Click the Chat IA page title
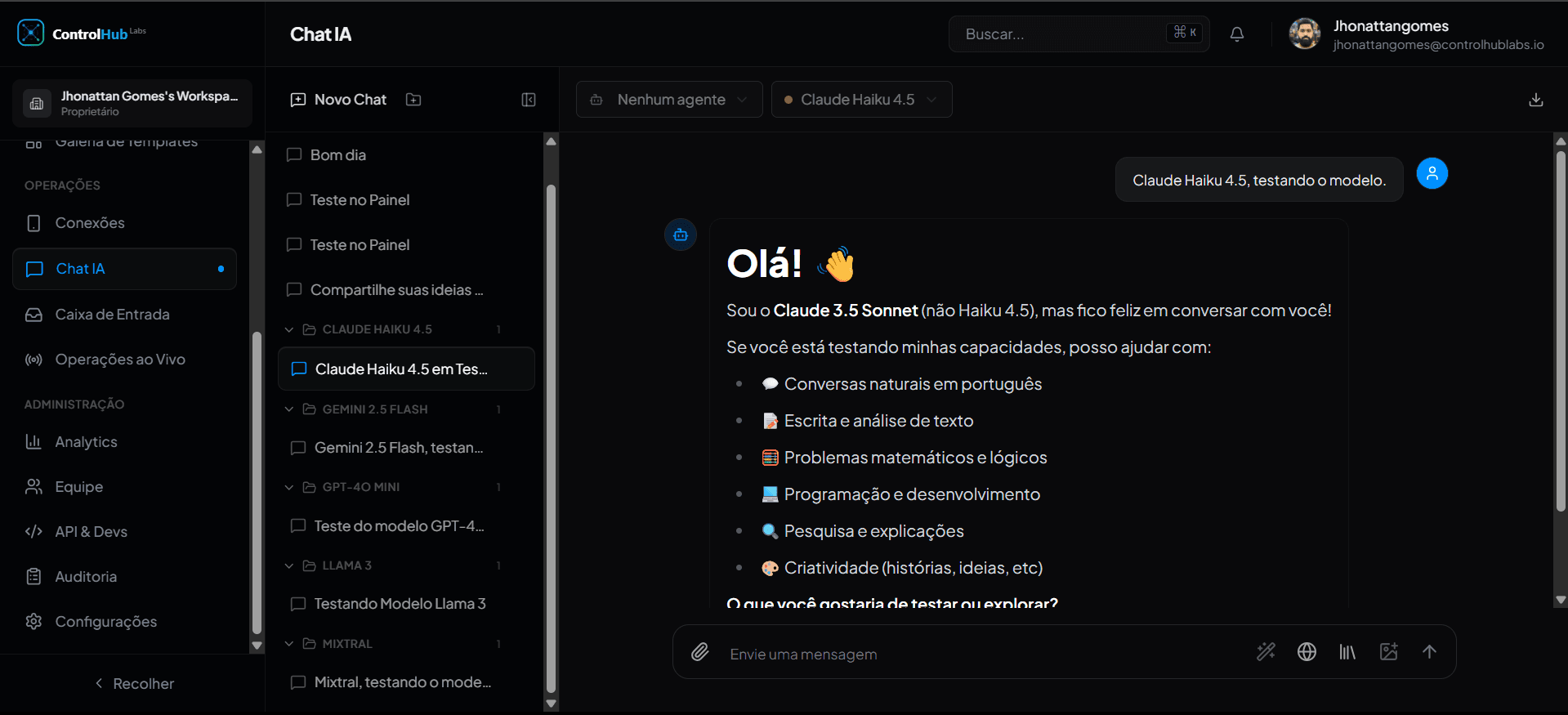Screen dimensions: 1568x715 [321, 34]
